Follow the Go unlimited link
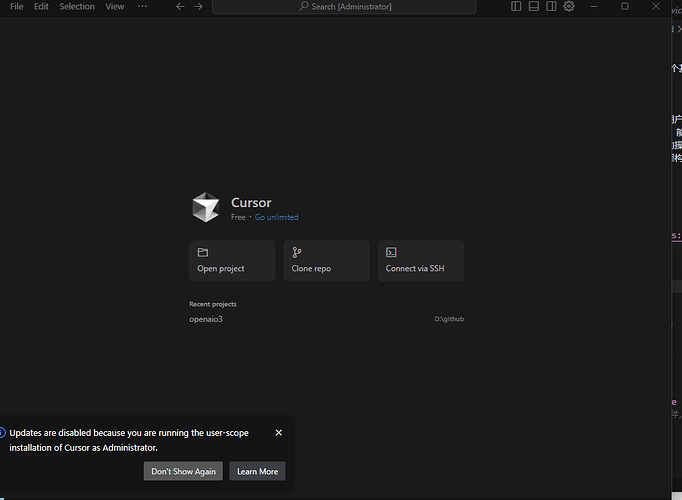 click(277, 217)
